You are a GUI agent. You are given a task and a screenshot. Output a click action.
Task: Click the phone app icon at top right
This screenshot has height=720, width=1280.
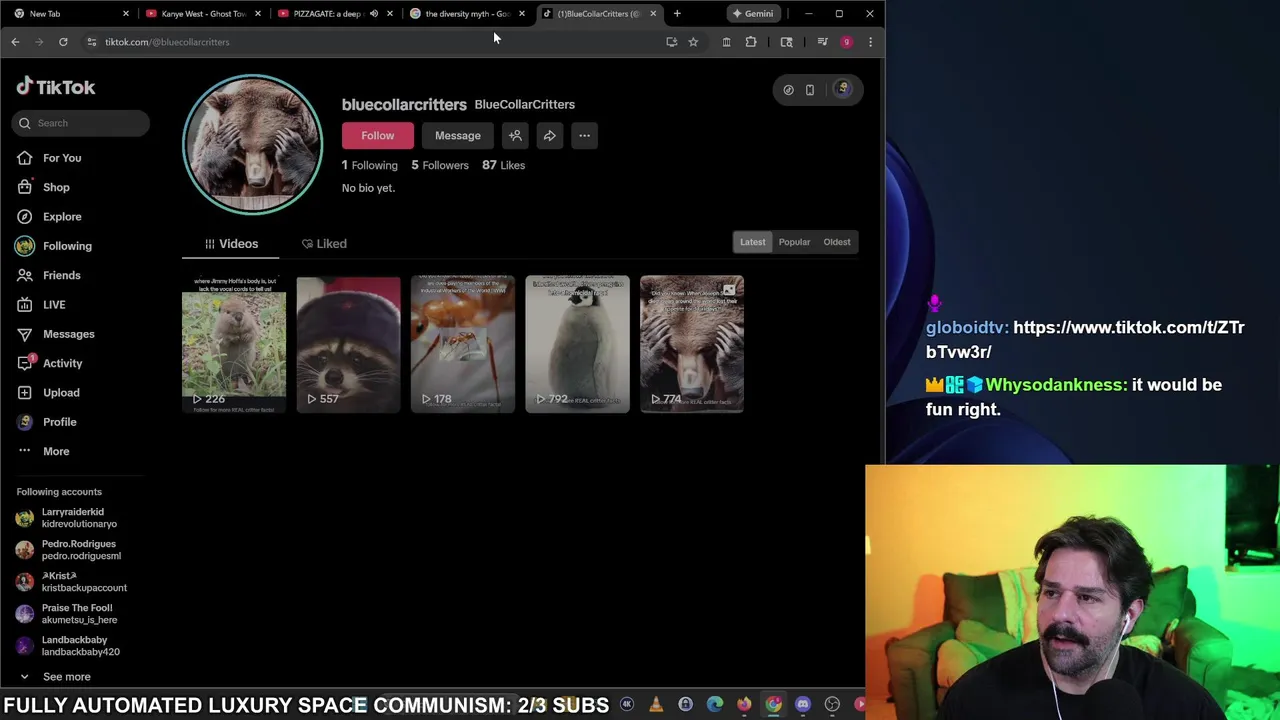[x=810, y=90]
